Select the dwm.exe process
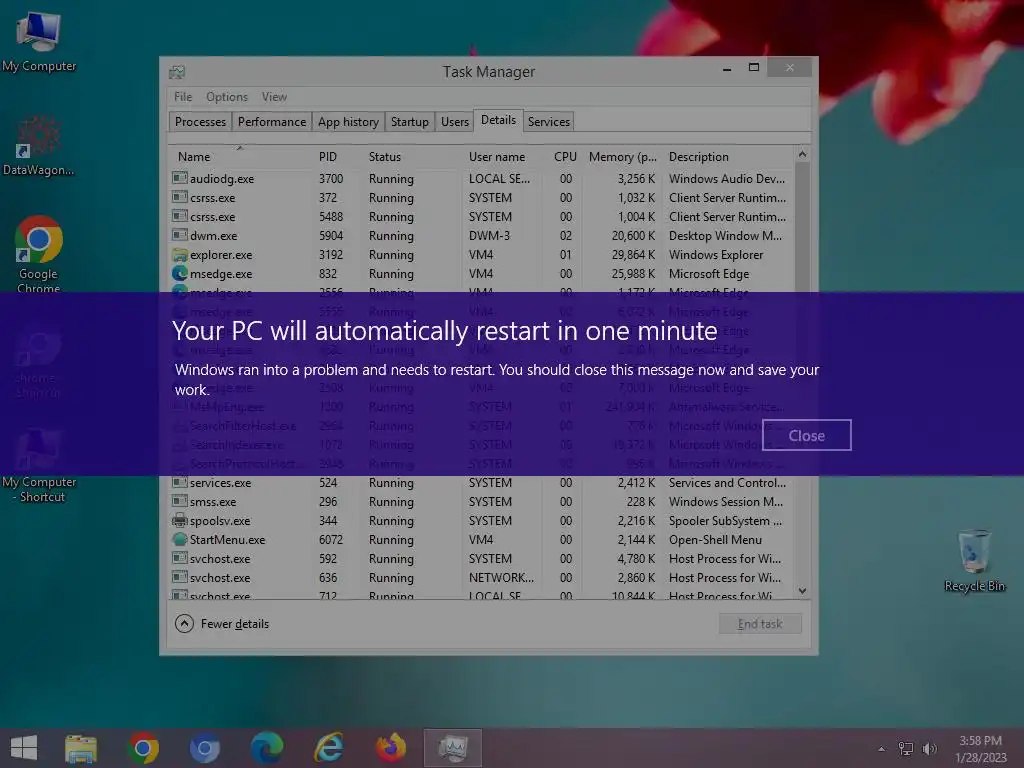This screenshot has height=768, width=1024. 482,235
